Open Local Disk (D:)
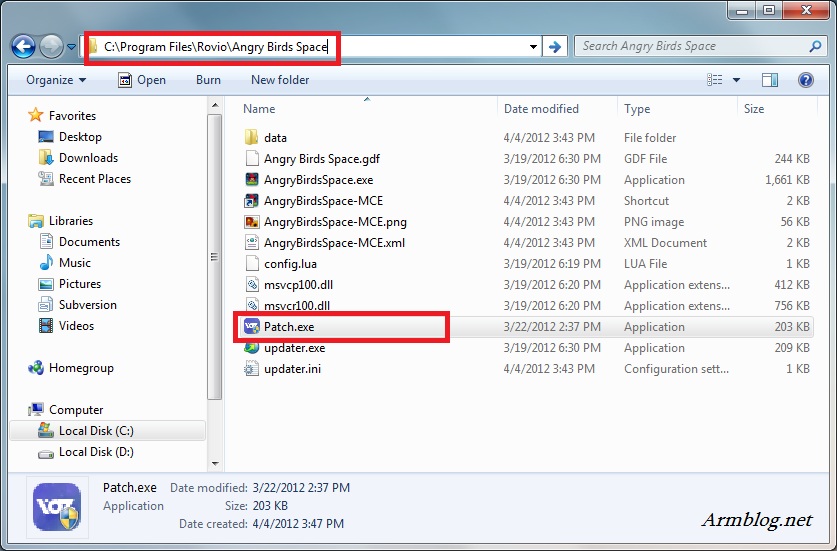Image resolution: width=837 pixels, height=551 pixels. coord(96,452)
